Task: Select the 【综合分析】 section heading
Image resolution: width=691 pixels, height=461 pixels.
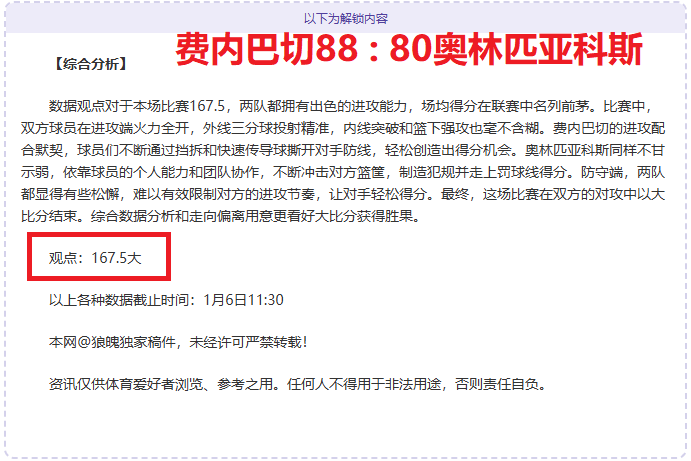Action: click(91, 64)
